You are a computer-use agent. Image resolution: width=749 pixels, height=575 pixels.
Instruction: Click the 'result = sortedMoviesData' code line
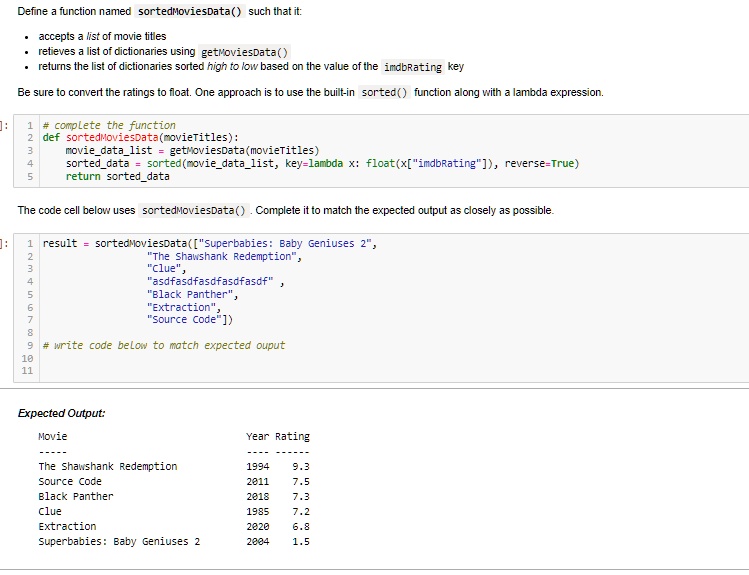coord(210,244)
